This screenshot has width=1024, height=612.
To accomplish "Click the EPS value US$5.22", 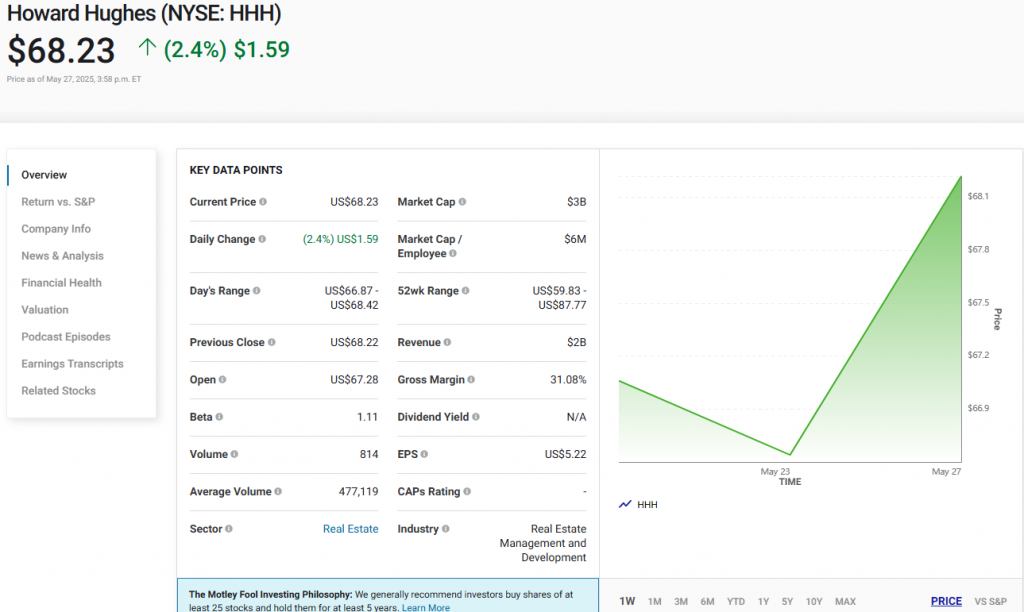I will coord(566,454).
